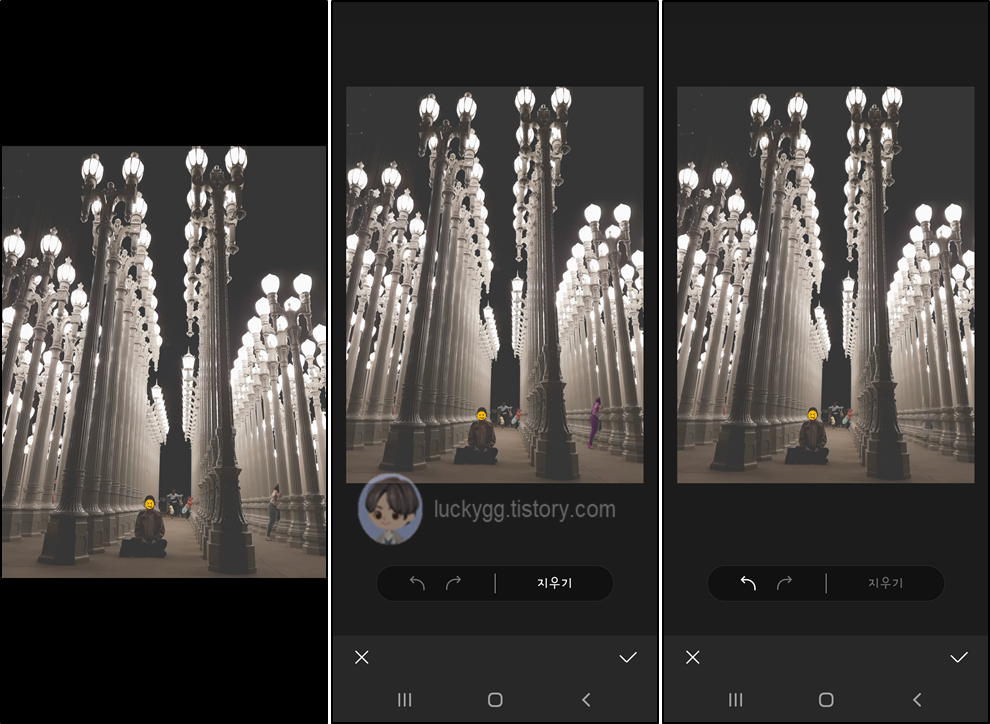This screenshot has height=724, width=990.
Task: Tap purple highlighted person in middle photo
Action: click(x=595, y=422)
